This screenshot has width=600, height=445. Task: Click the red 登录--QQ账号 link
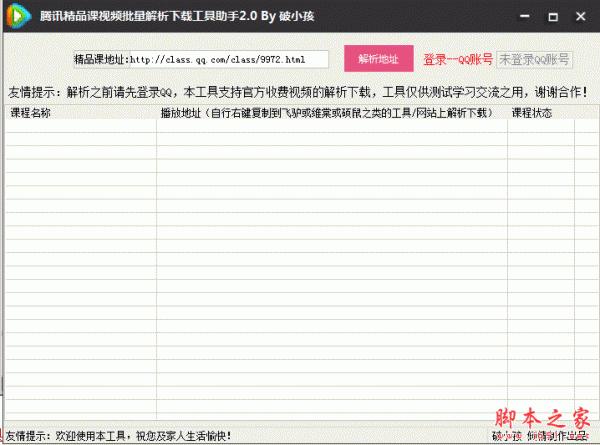[x=458, y=60]
